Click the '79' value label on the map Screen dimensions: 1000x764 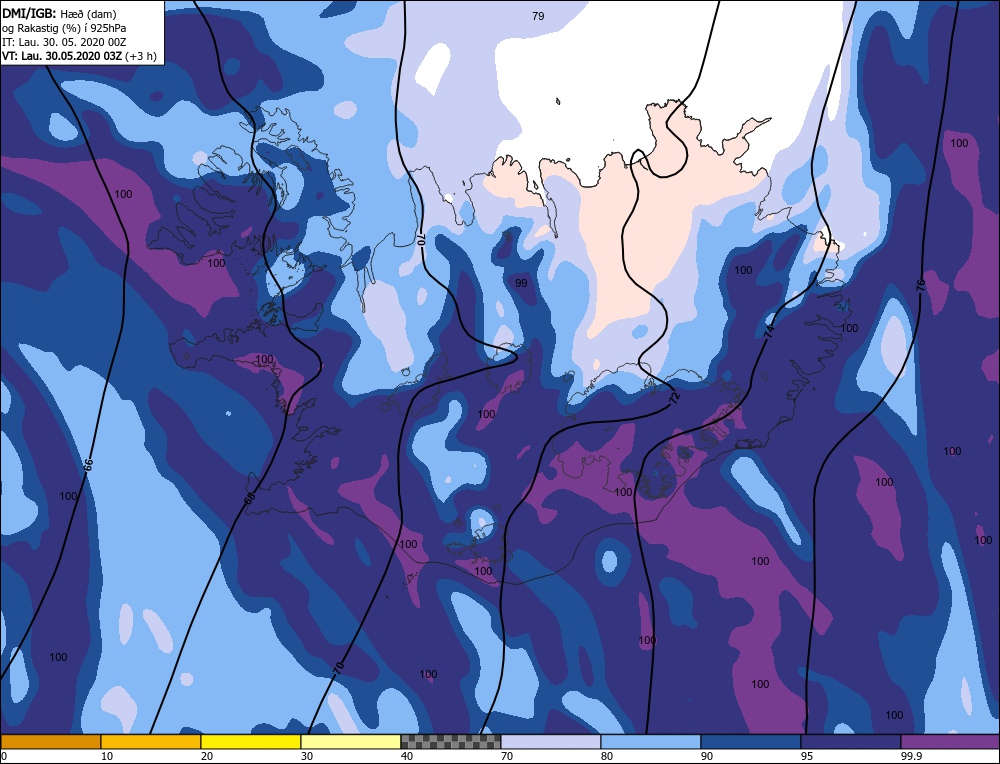pyautogui.click(x=538, y=16)
